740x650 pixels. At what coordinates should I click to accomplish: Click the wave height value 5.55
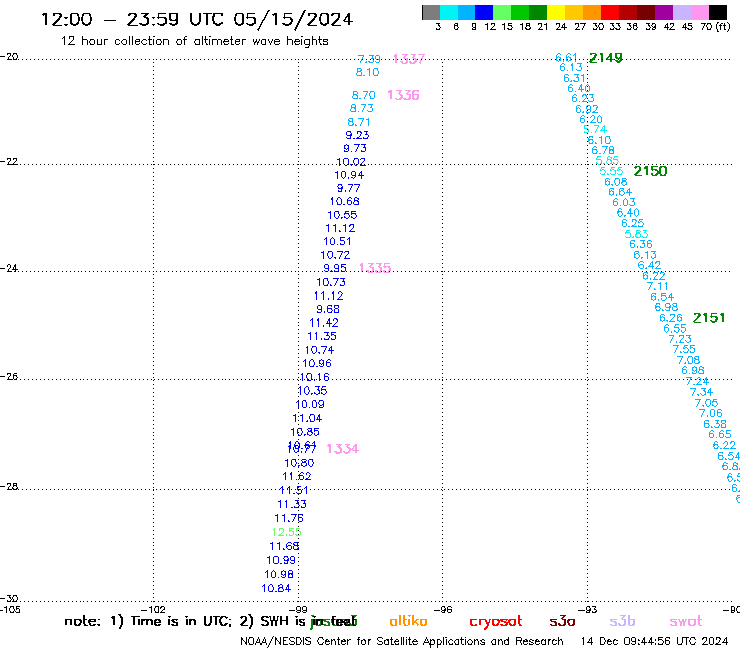coord(611,171)
